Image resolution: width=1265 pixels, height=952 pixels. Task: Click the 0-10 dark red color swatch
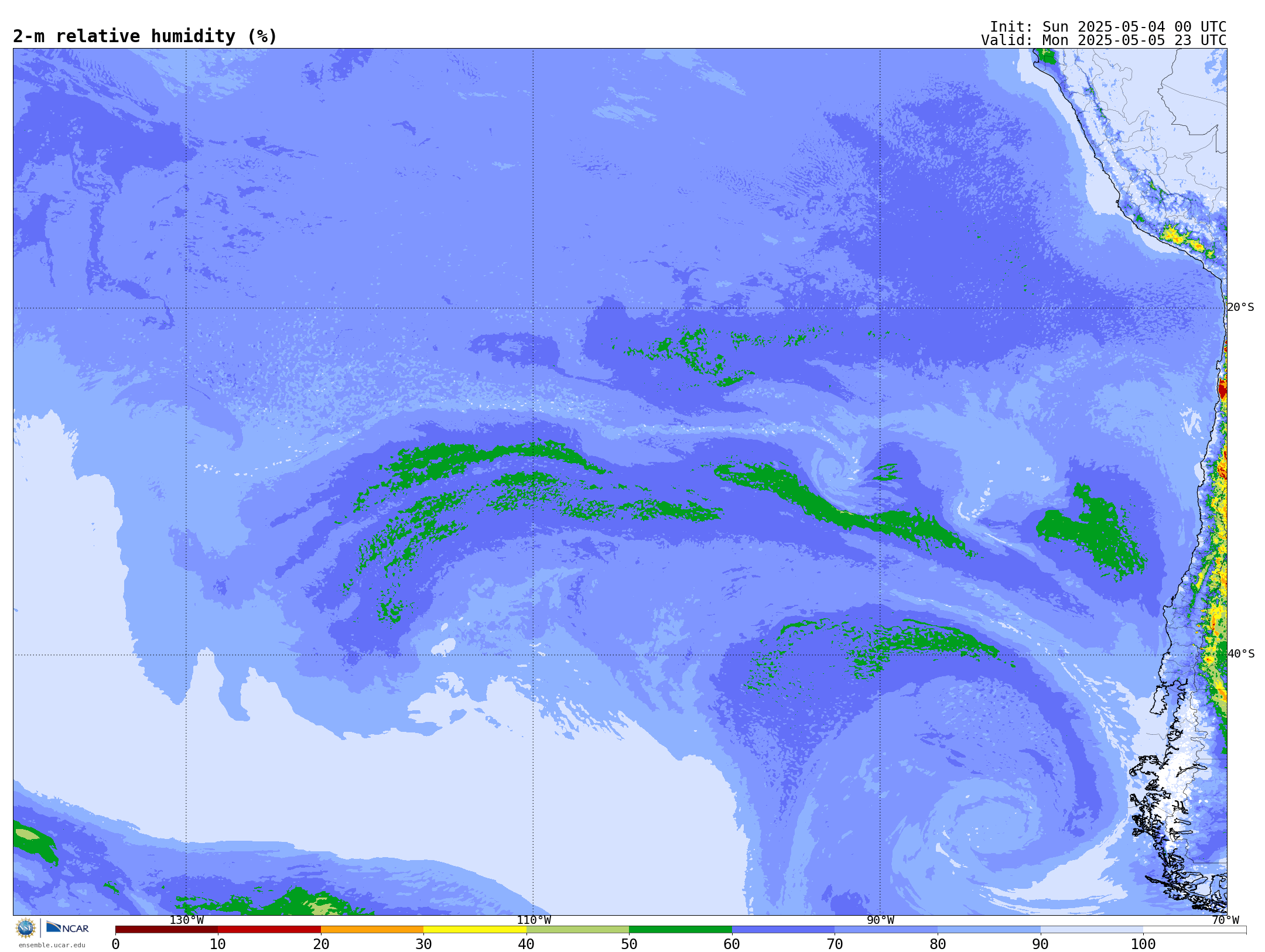point(166,930)
